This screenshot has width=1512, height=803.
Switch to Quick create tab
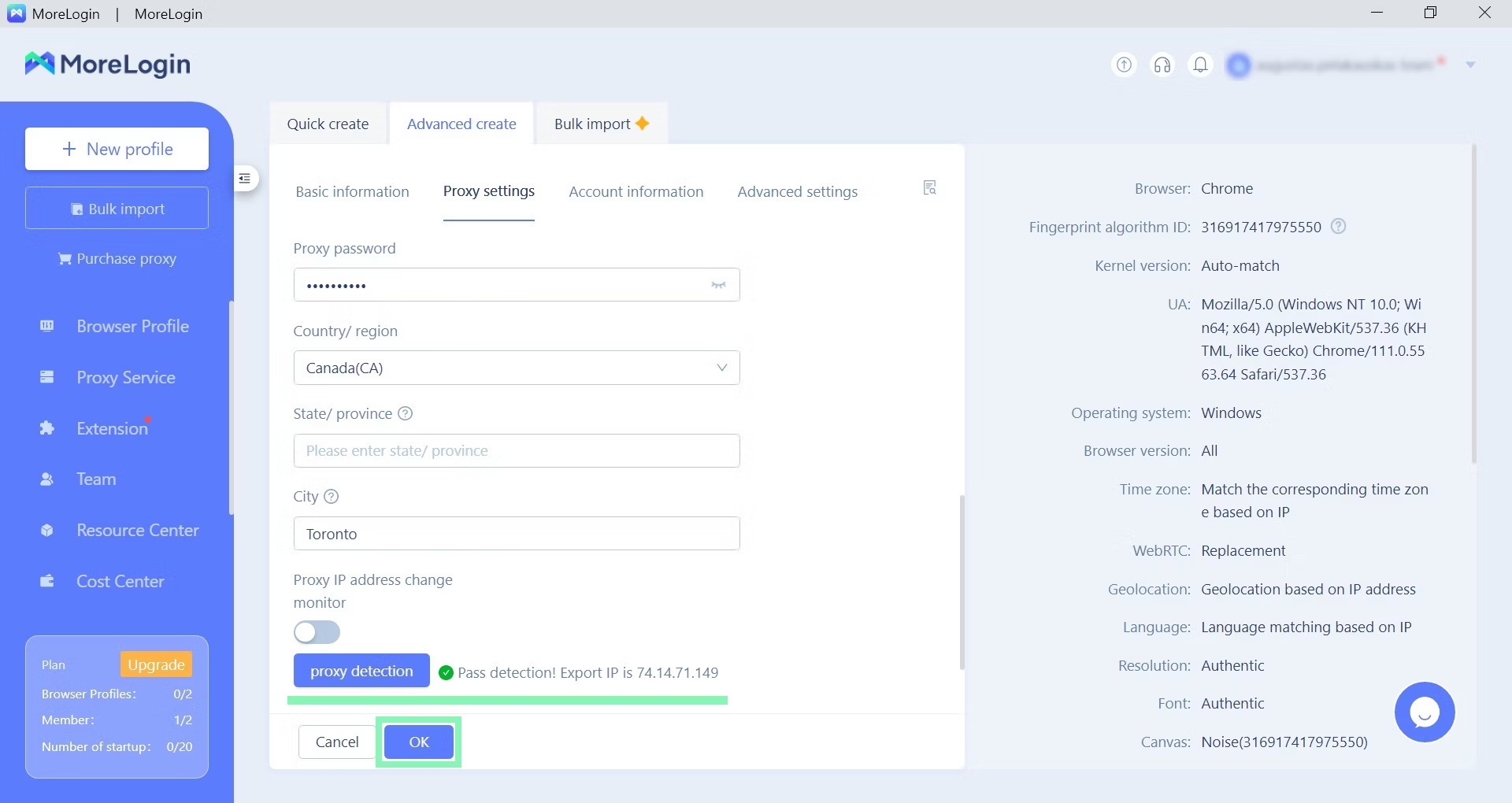tap(328, 124)
